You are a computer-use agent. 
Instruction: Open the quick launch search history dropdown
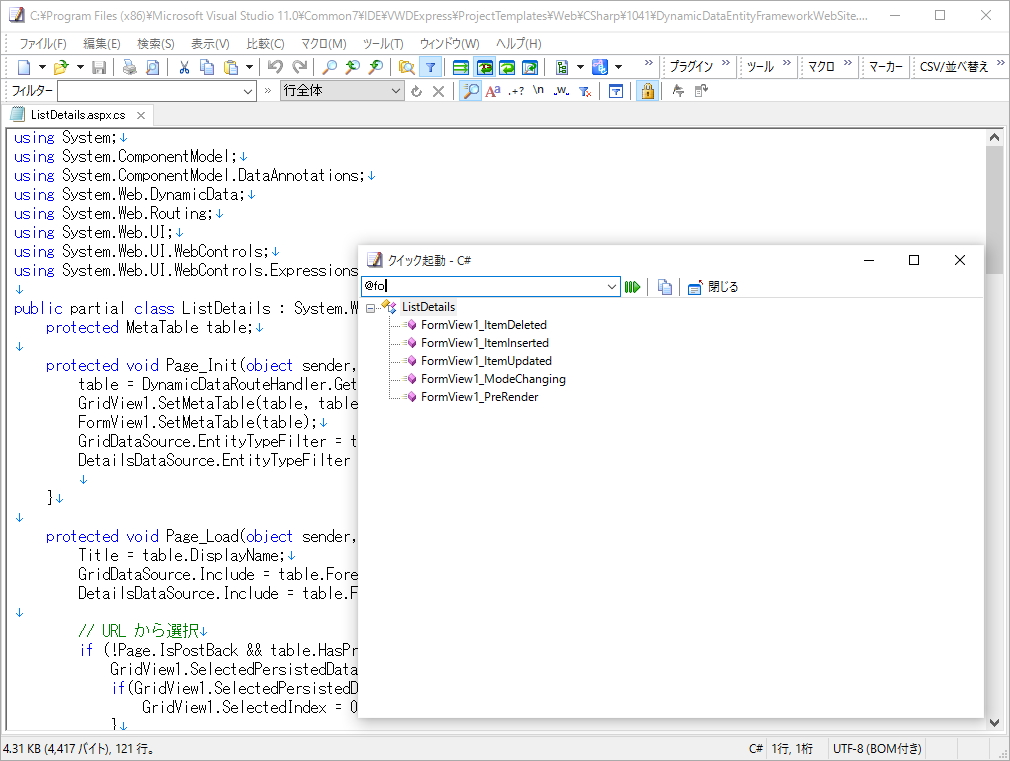(612, 287)
